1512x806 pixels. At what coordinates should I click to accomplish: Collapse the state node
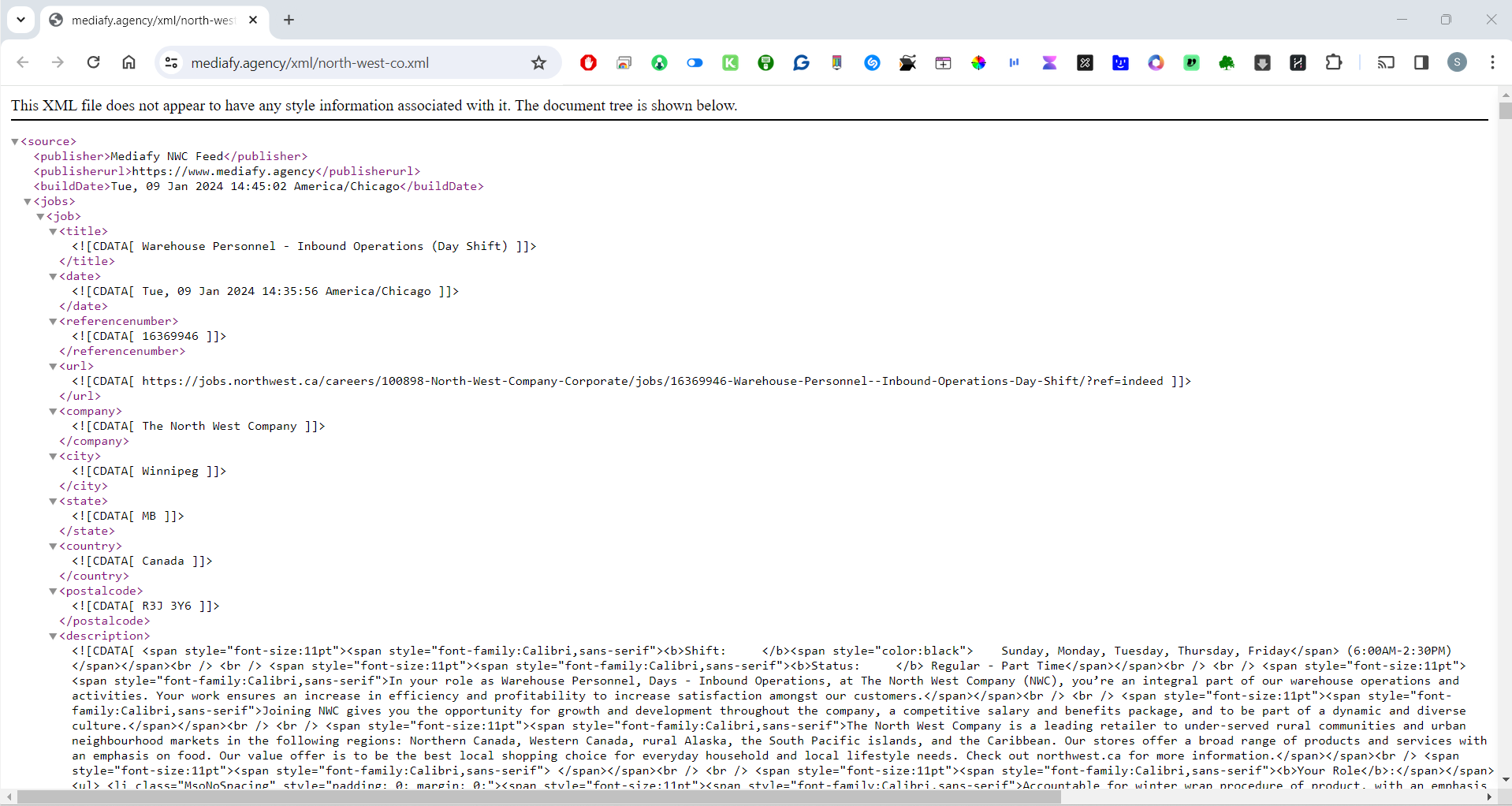tap(53, 502)
